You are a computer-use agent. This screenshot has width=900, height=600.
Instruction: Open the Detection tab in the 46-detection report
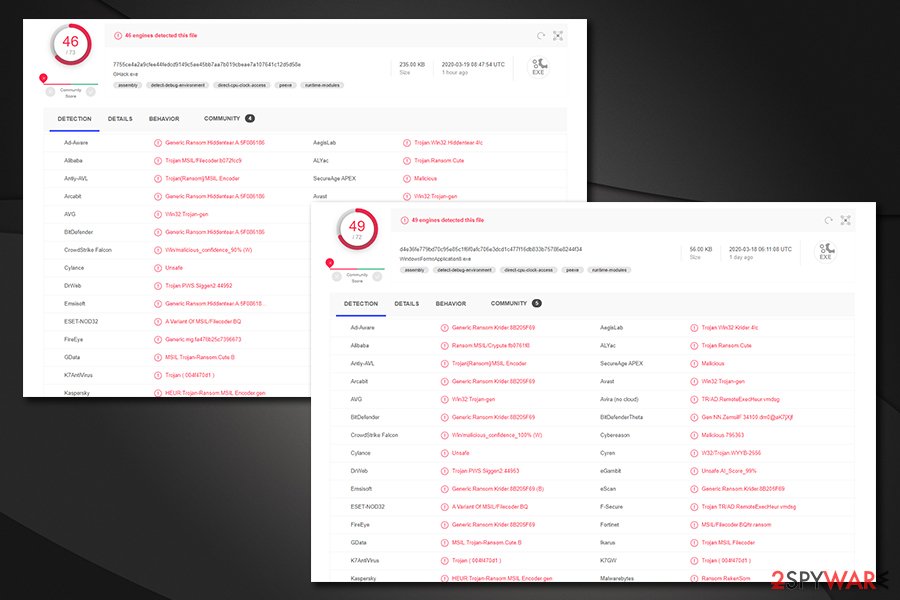75,119
